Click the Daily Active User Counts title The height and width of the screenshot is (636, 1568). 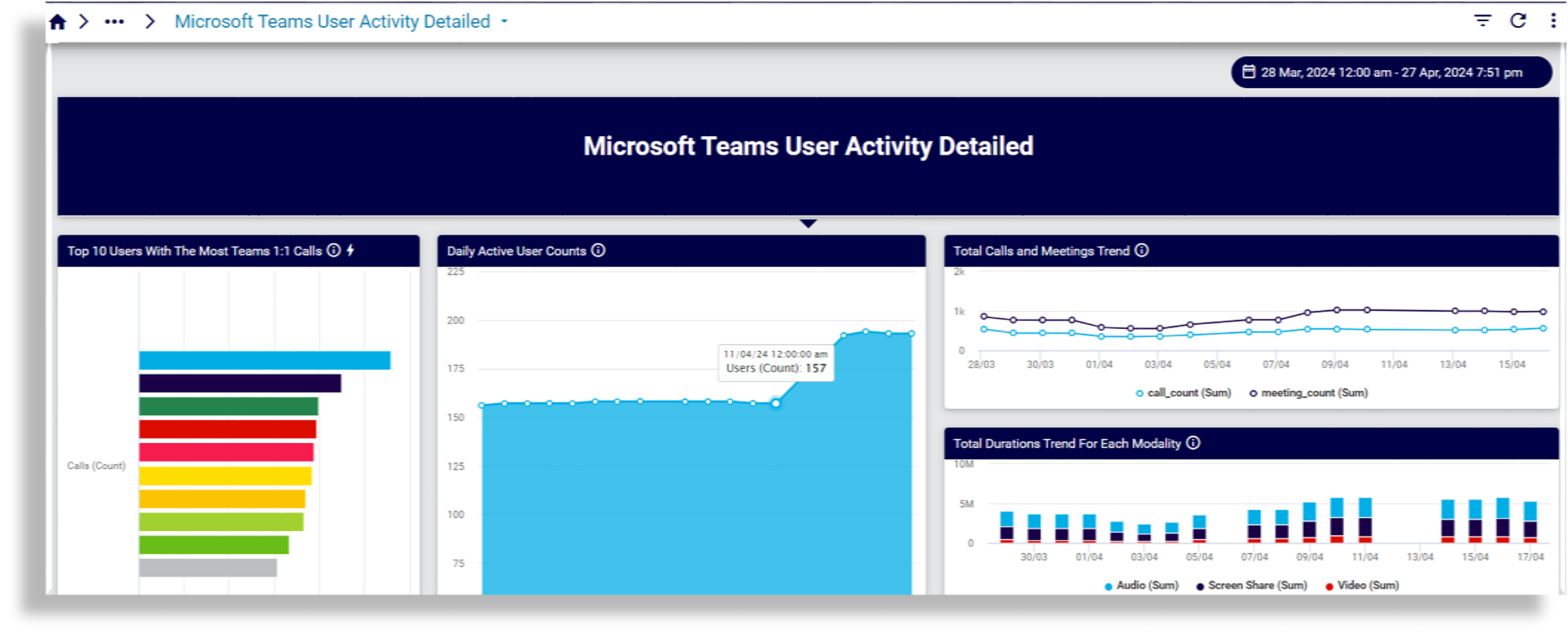(x=516, y=251)
